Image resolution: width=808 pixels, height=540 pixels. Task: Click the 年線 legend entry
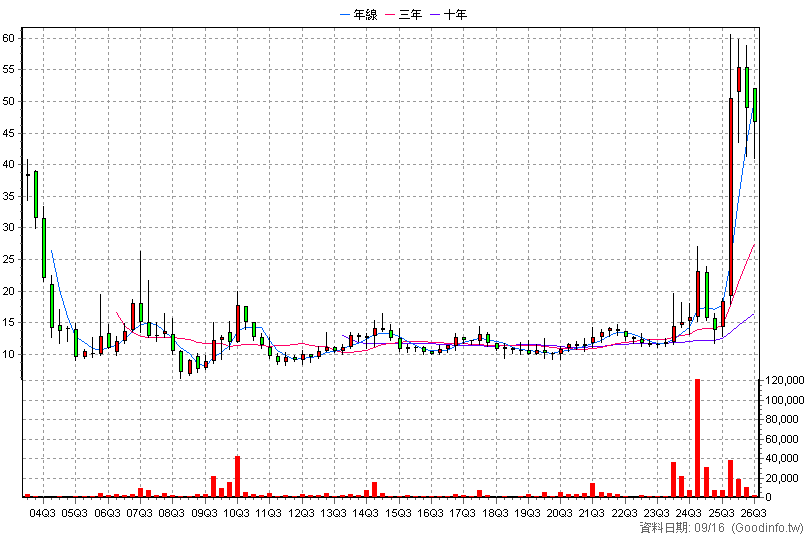[x=359, y=14]
